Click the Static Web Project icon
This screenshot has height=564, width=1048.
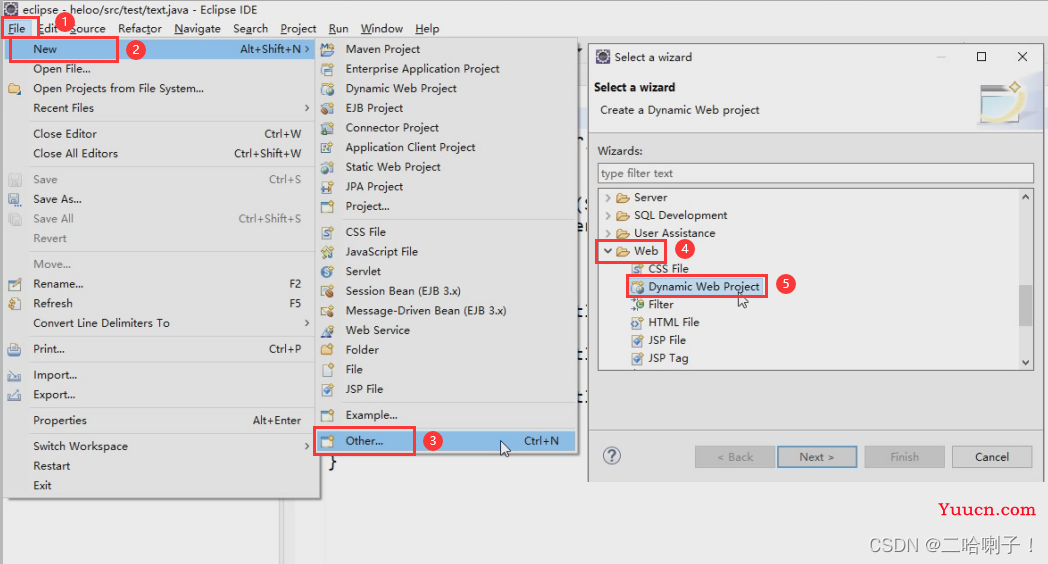click(328, 167)
